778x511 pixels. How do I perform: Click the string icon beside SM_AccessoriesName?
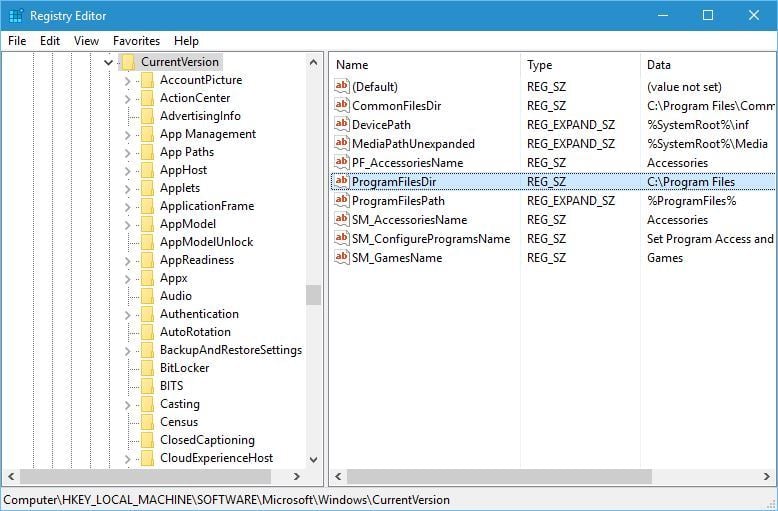point(341,219)
